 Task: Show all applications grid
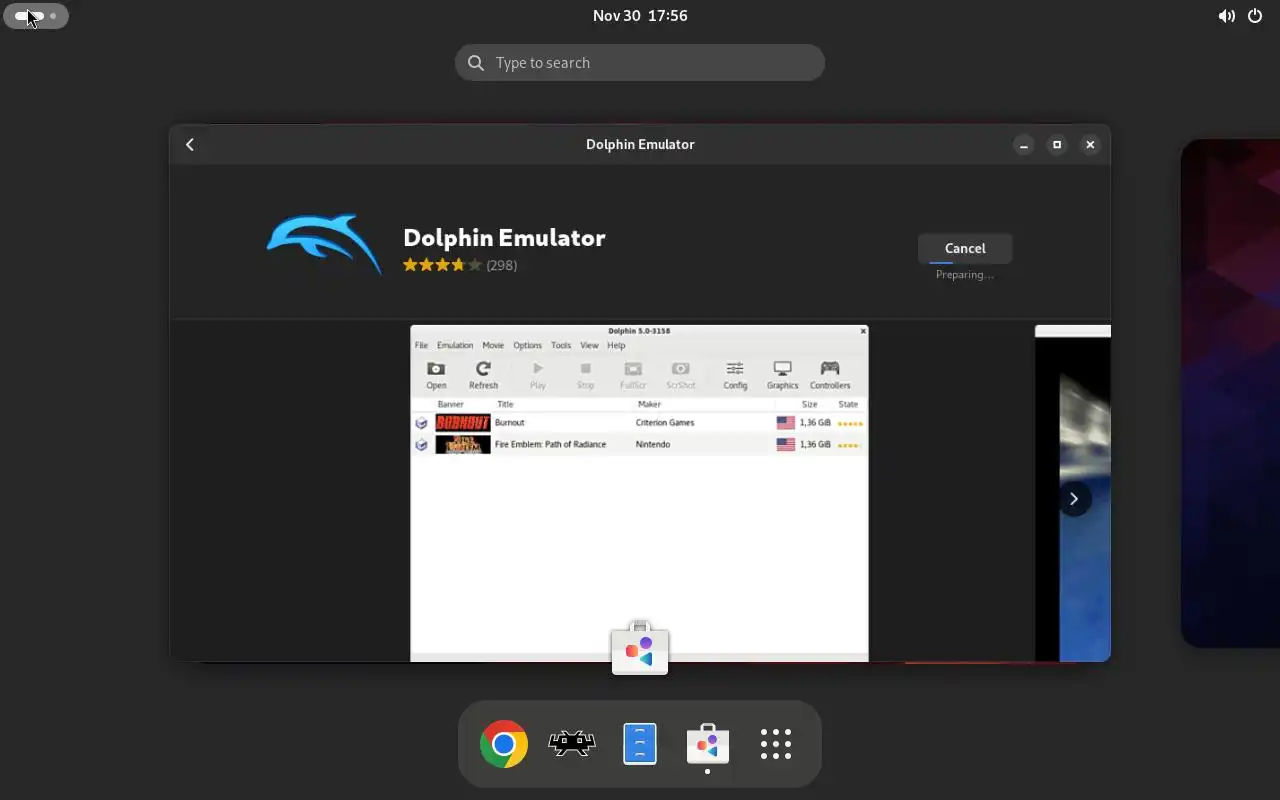tap(776, 744)
